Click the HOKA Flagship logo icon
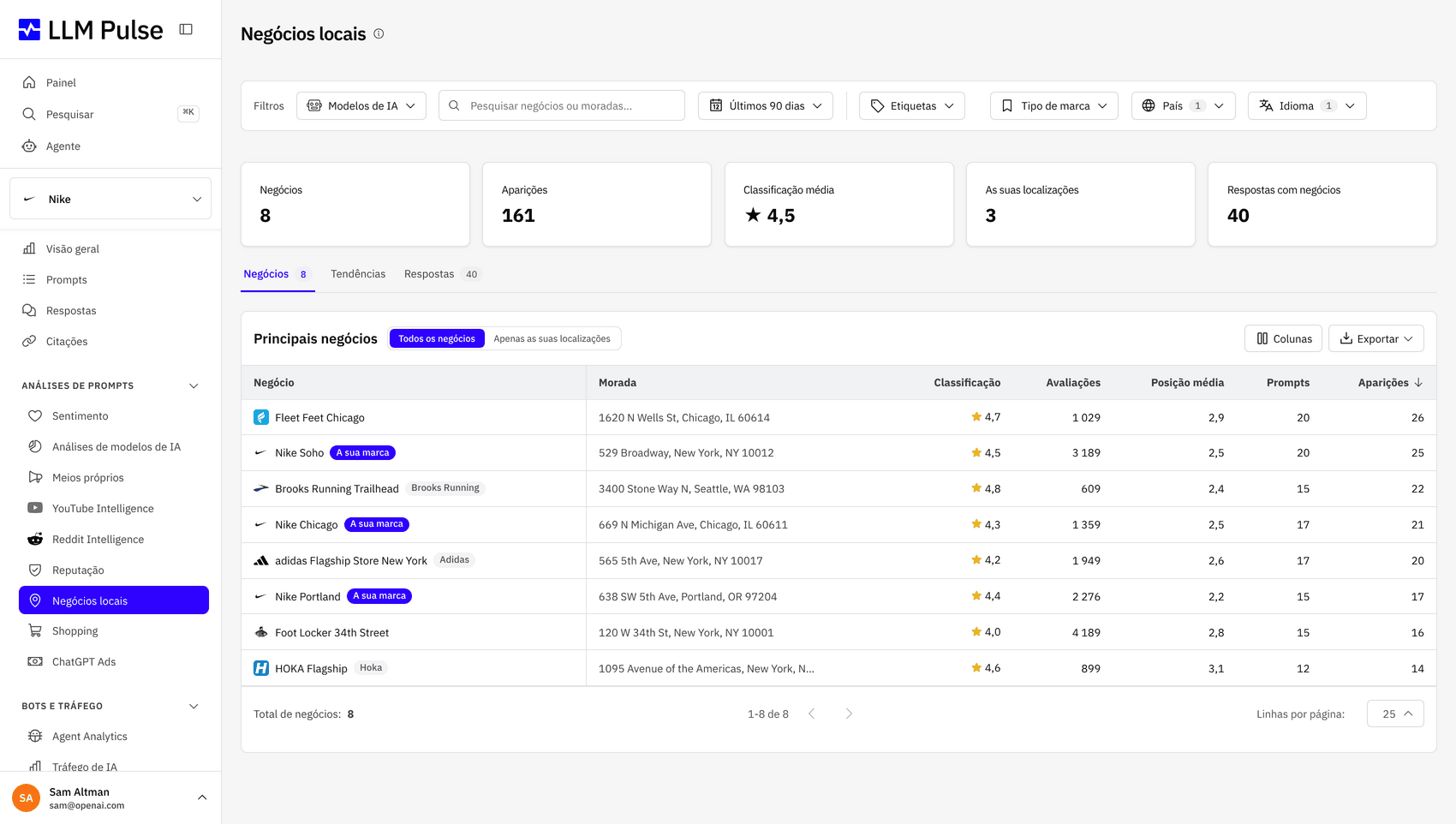This screenshot has height=824, width=1456. pos(261,668)
